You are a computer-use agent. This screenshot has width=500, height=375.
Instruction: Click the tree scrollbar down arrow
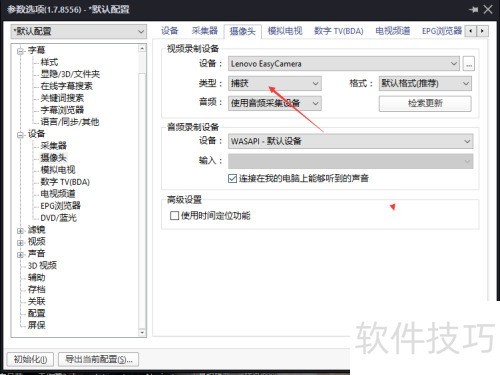click(x=142, y=332)
